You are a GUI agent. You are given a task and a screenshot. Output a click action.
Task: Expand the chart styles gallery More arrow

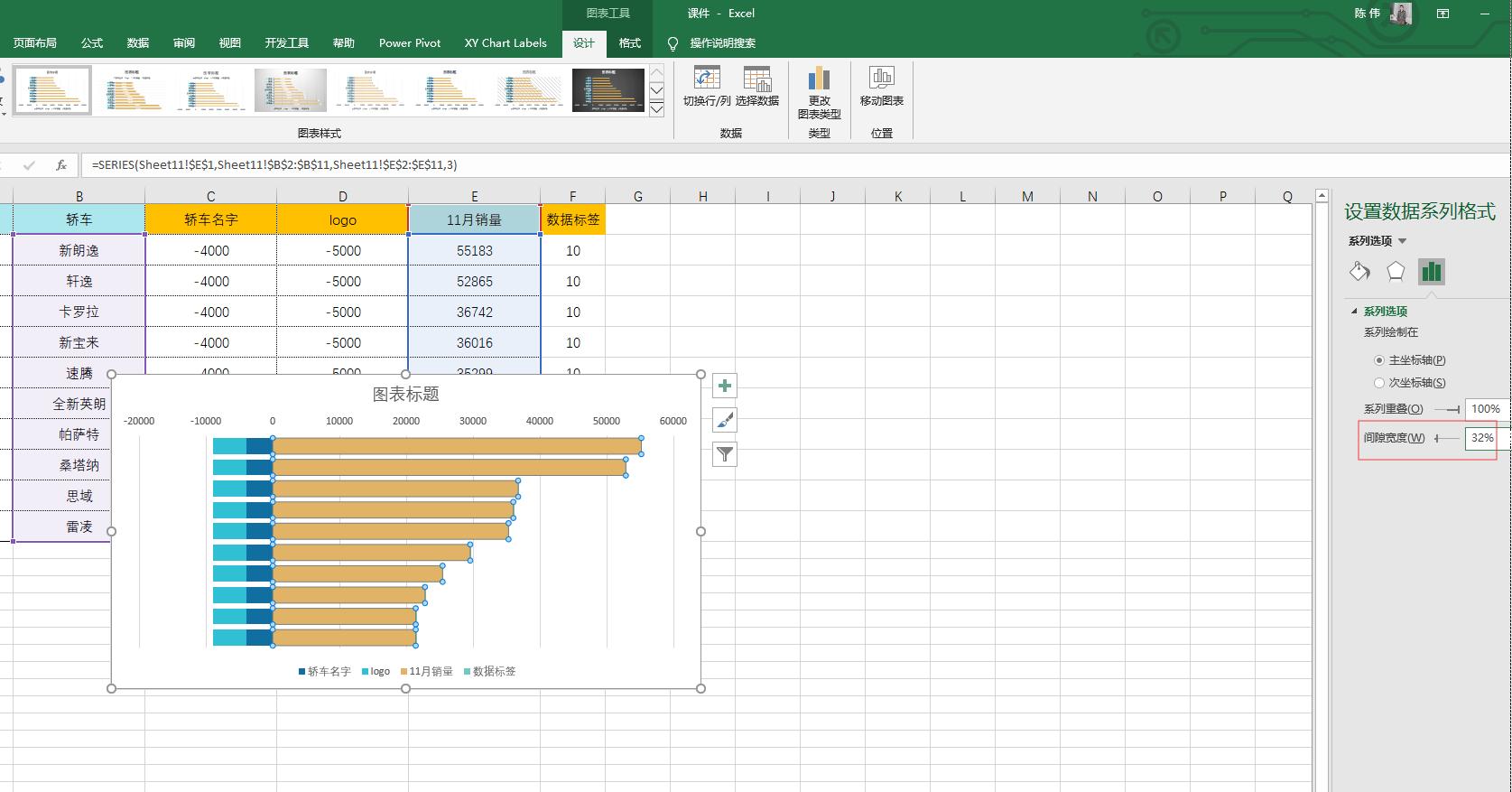pos(657,109)
